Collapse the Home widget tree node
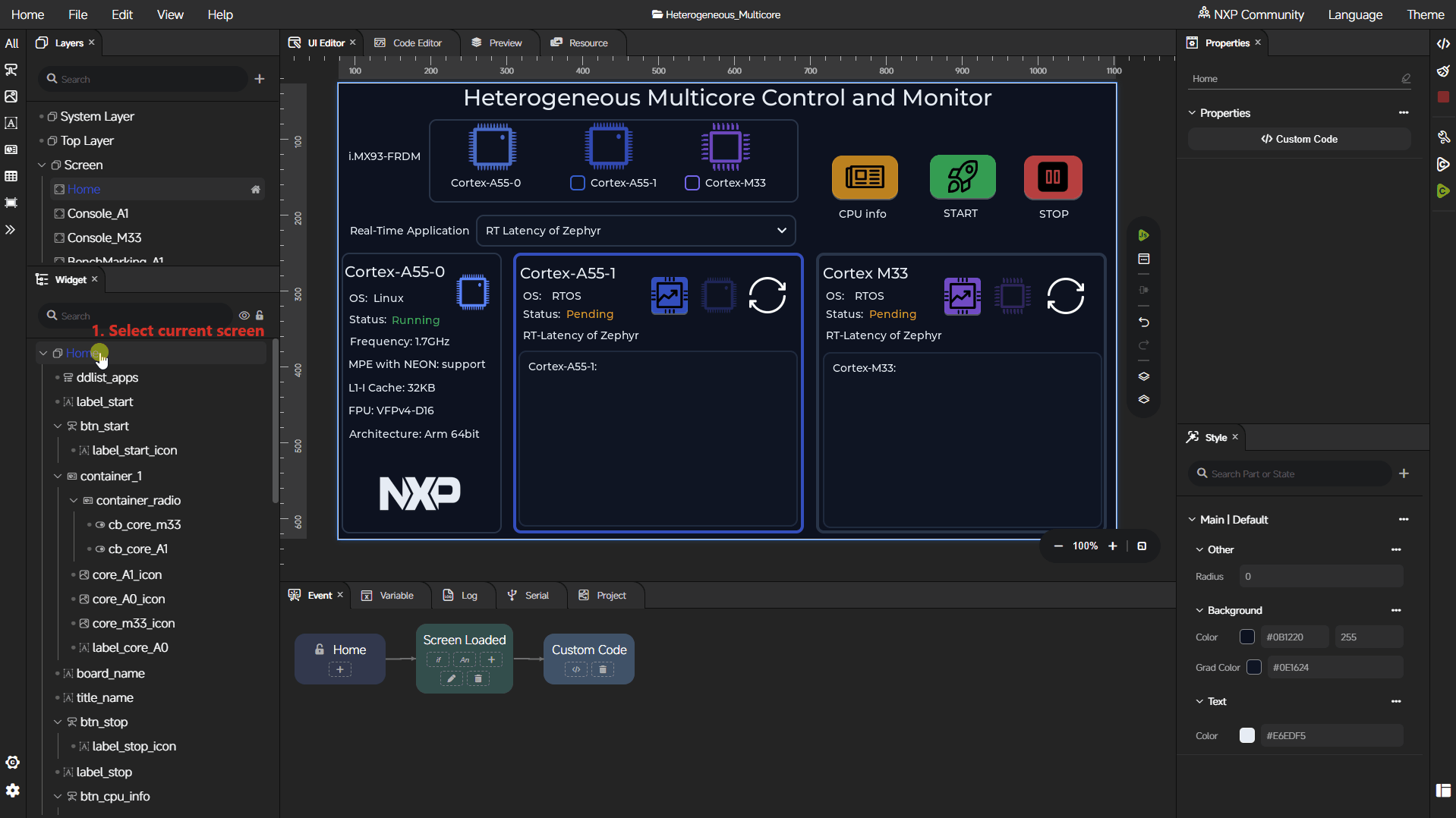The image size is (1456, 818). pos(43,354)
